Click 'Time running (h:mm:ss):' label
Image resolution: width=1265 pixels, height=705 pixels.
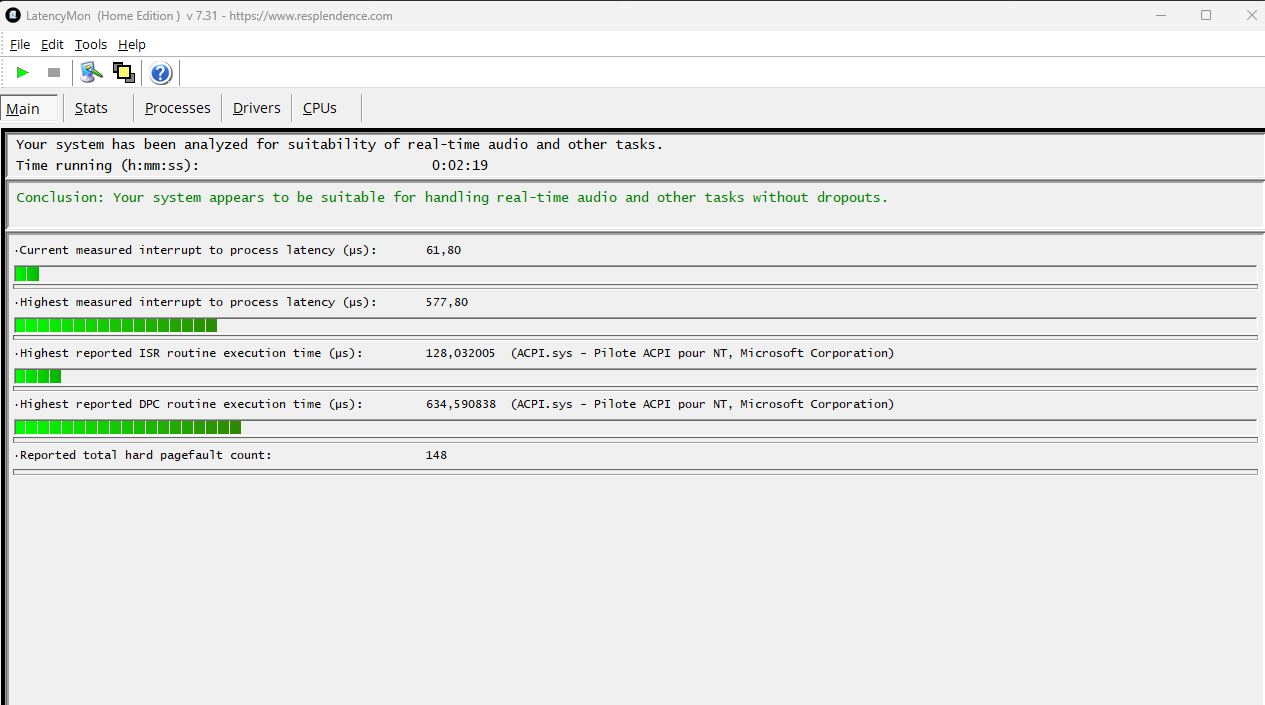click(x=108, y=165)
